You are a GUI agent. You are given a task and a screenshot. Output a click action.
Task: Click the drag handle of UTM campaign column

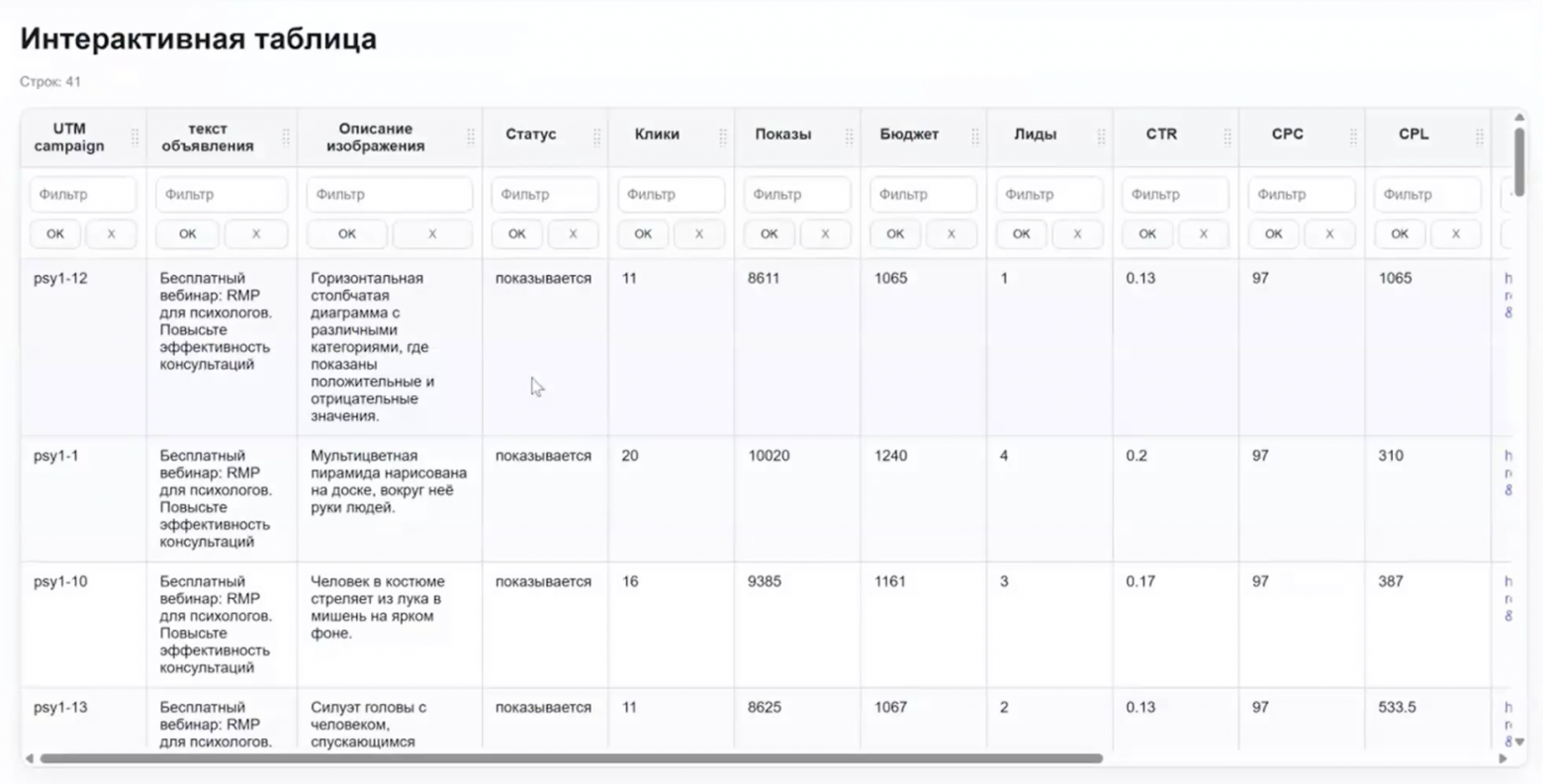[x=136, y=137]
